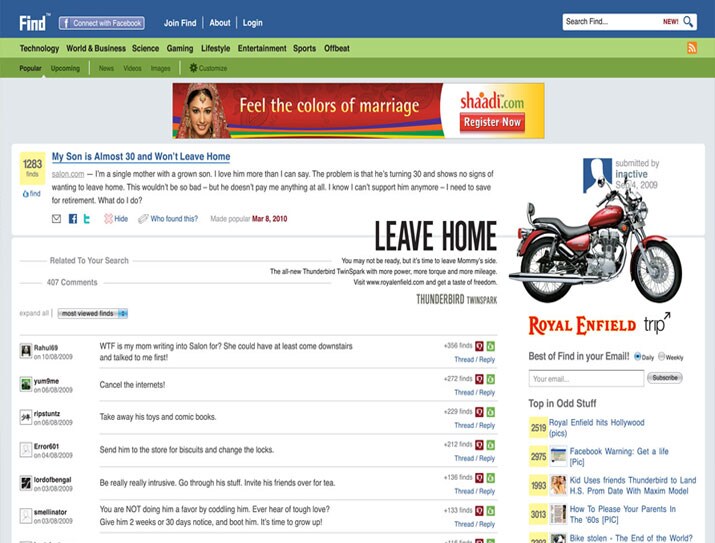Open the most viewed finds dropdown
Screen dimensions: 715x543
coord(93,313)
